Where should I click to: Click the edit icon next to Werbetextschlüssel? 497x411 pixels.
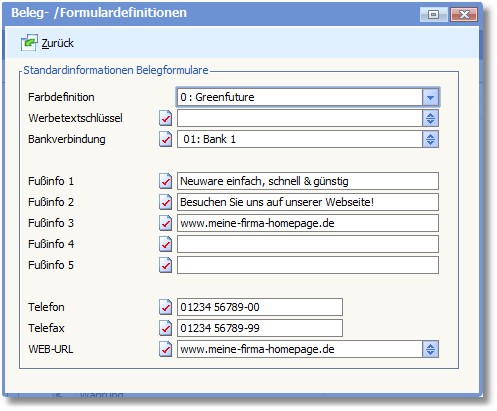click(165, 118)
